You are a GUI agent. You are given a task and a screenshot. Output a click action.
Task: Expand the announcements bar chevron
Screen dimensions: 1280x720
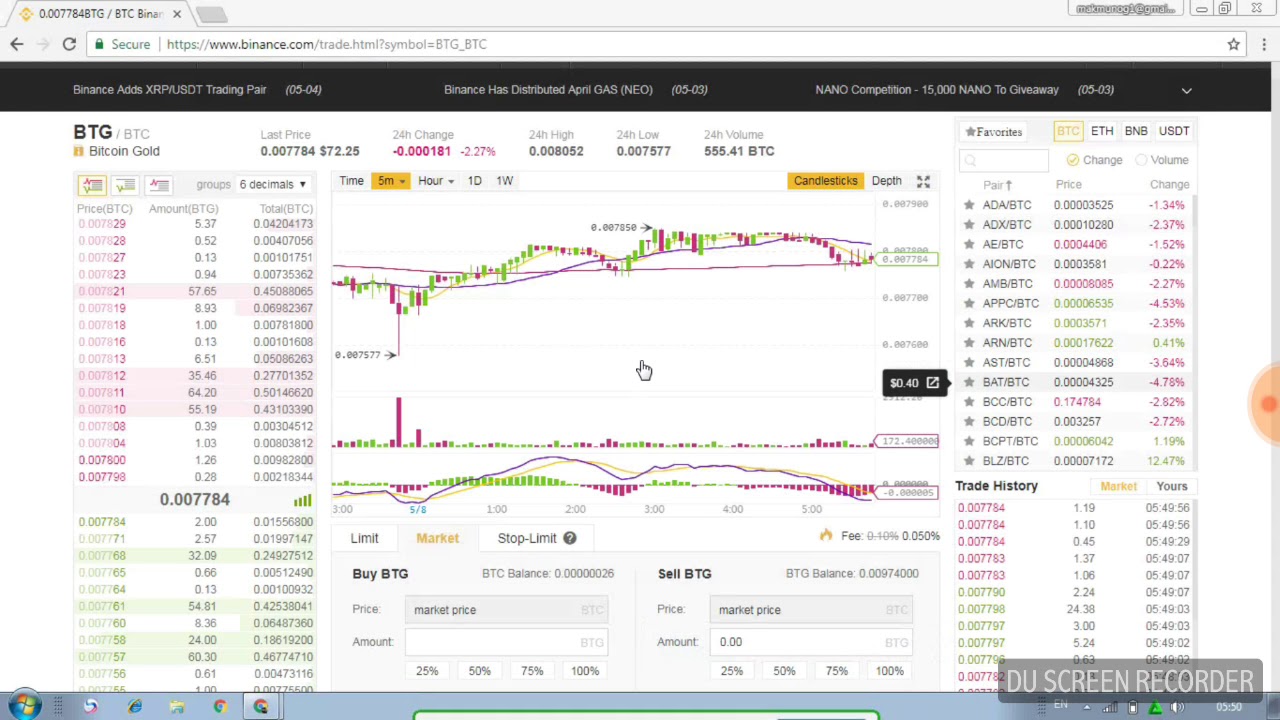pos(1187,90)
